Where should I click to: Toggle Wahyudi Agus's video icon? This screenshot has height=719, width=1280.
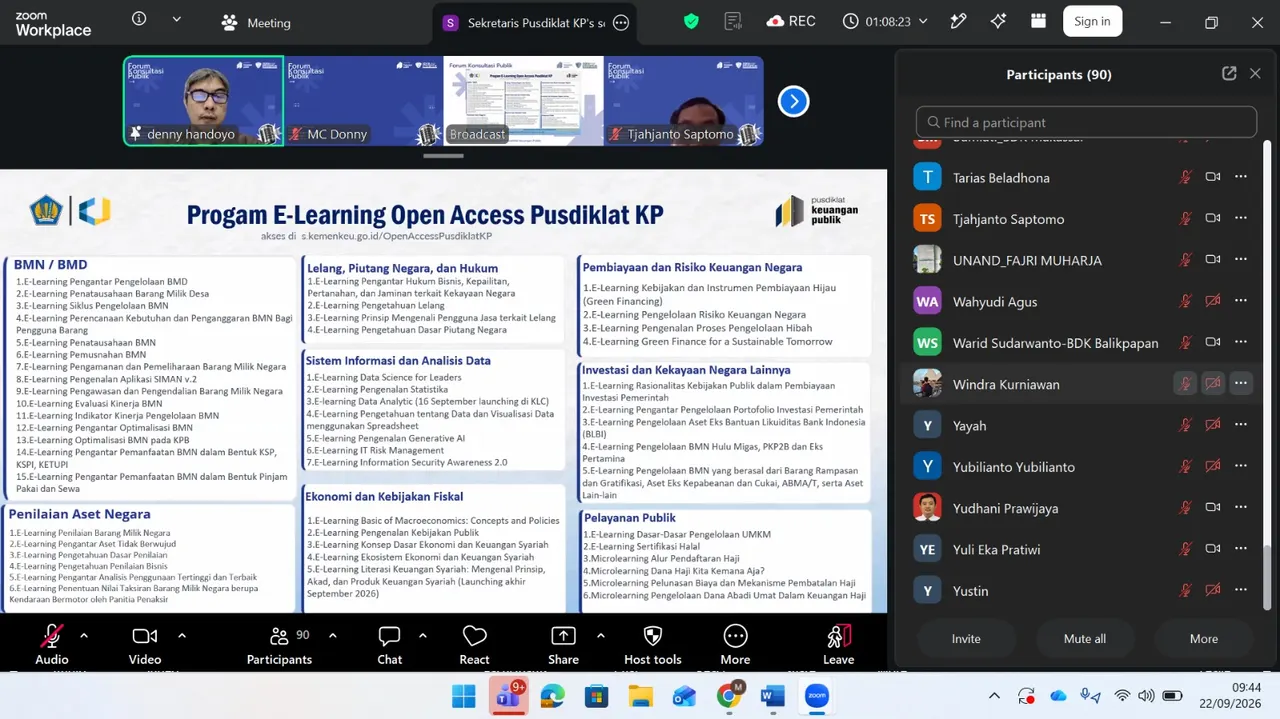1213,301
